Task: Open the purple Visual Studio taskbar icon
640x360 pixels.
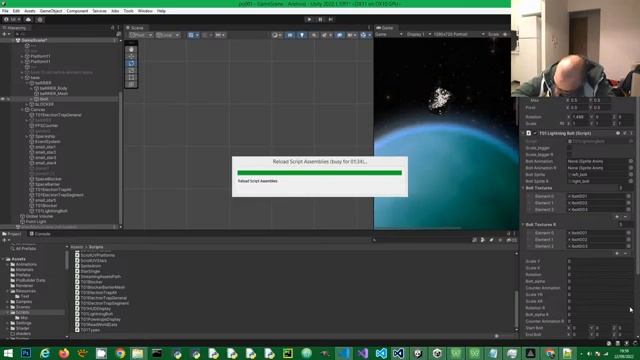Action: tap(362, 353)
